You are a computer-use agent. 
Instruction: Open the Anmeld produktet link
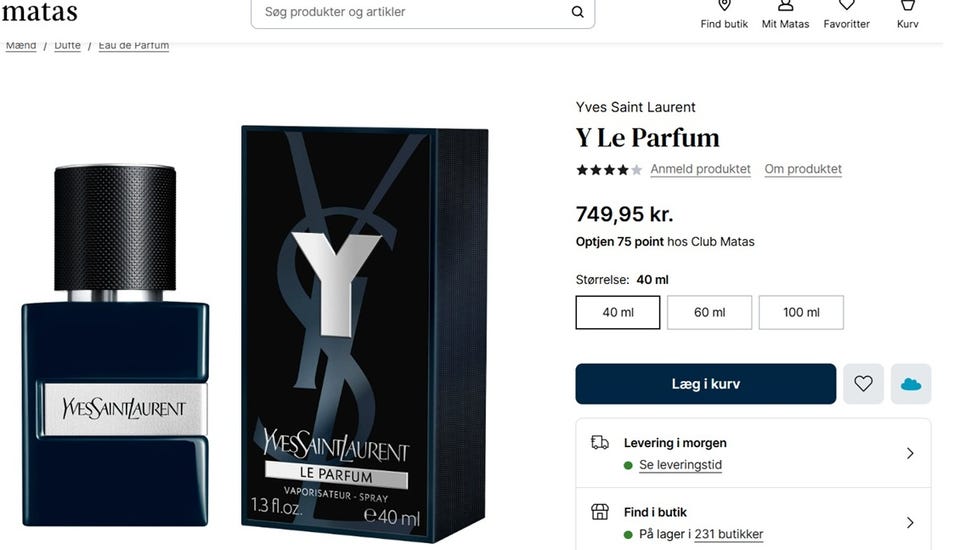[700, 169]
